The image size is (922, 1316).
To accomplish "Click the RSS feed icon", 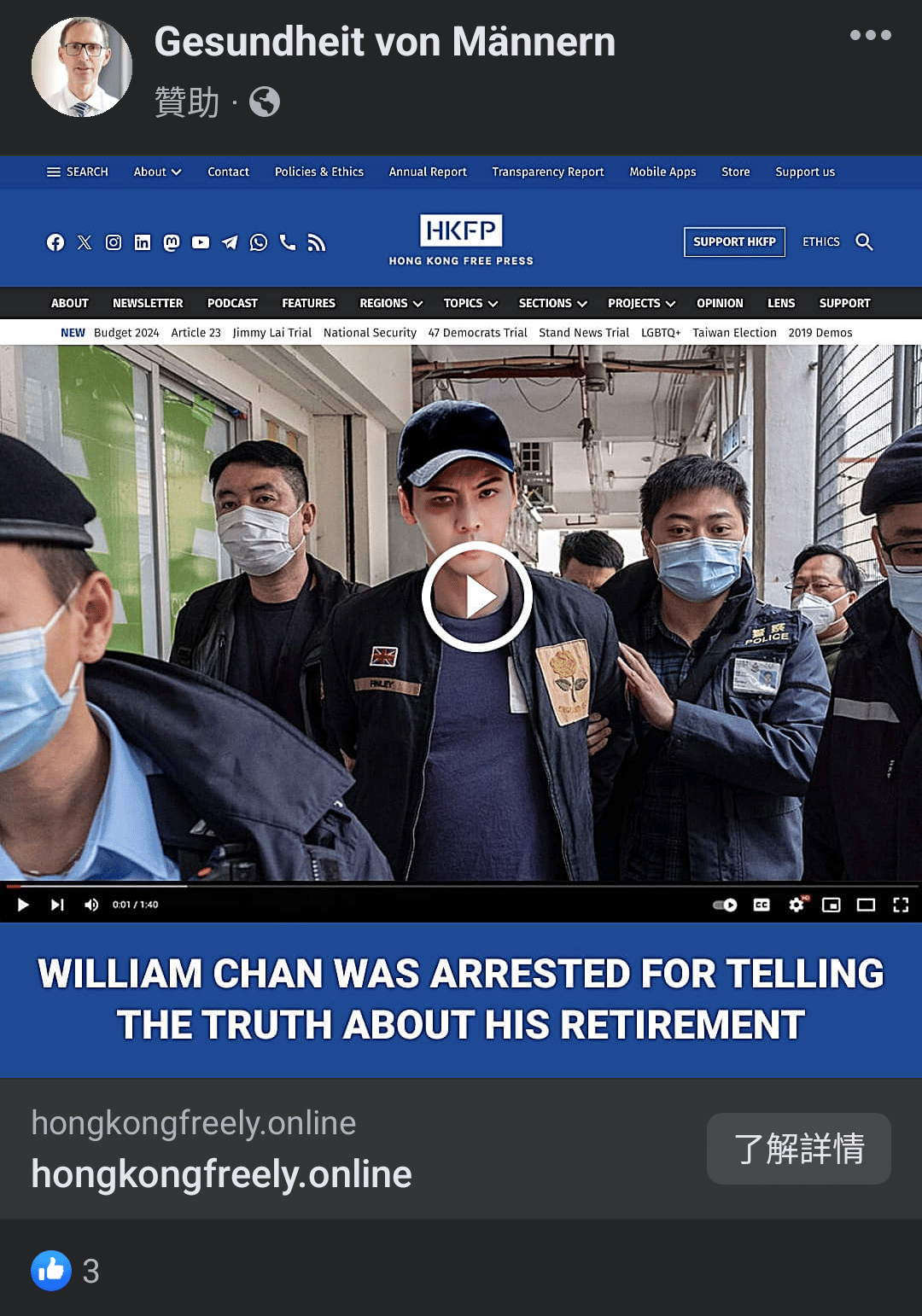I will 317,242.
